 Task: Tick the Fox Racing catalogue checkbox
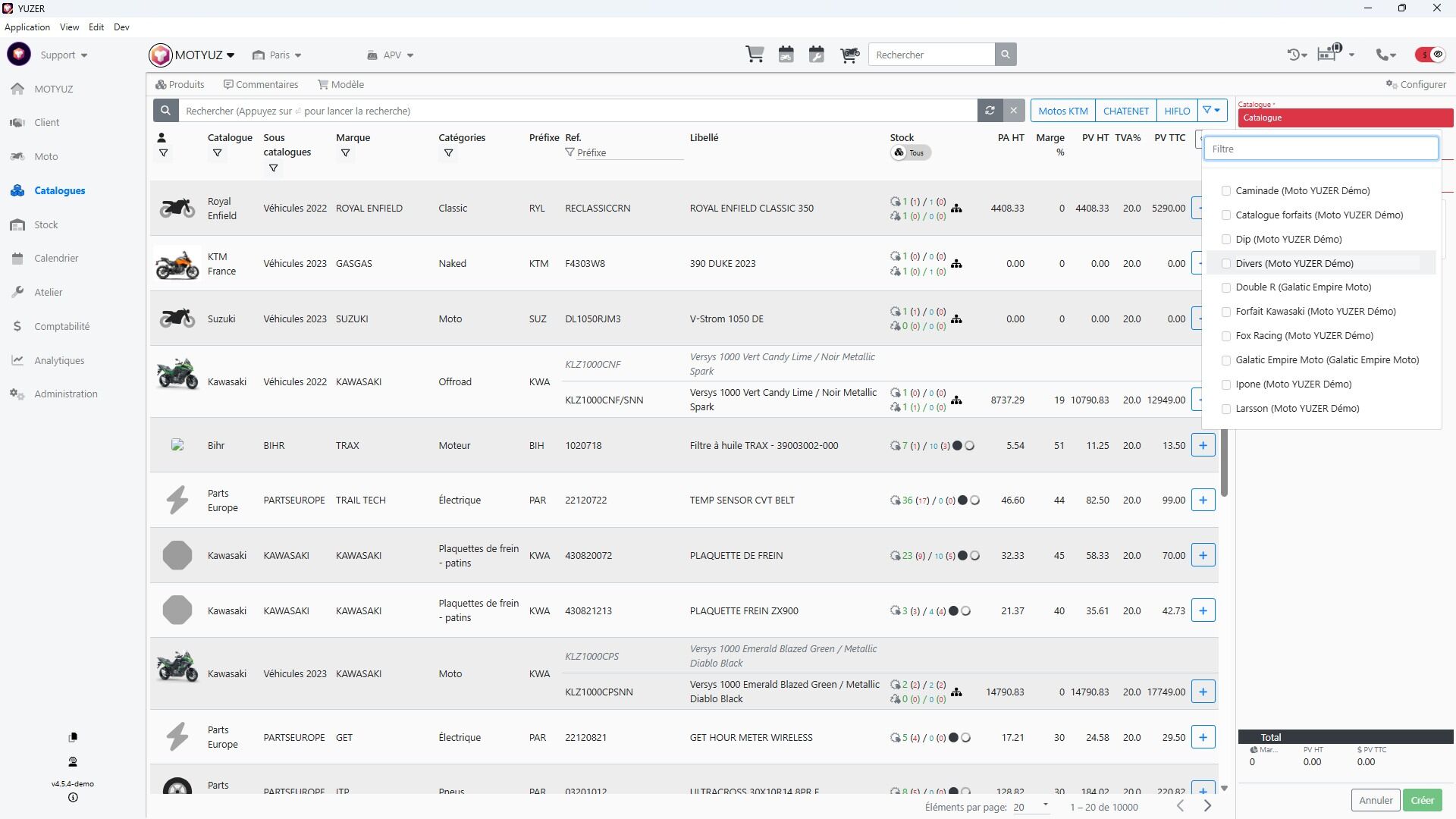click(1226, 336)
